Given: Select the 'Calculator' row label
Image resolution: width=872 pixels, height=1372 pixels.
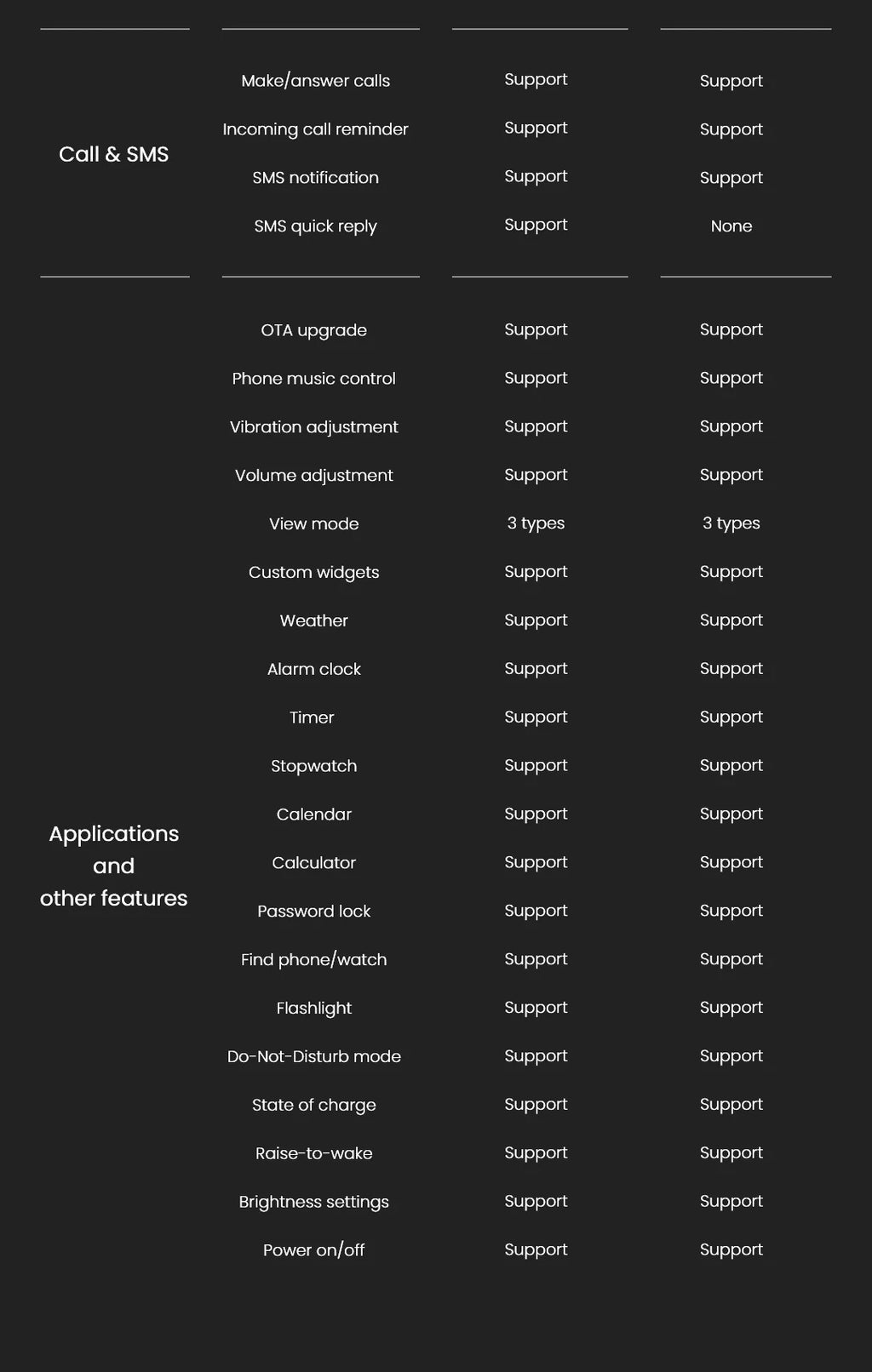Looking at the screenshot, I should tap(313, 863).
